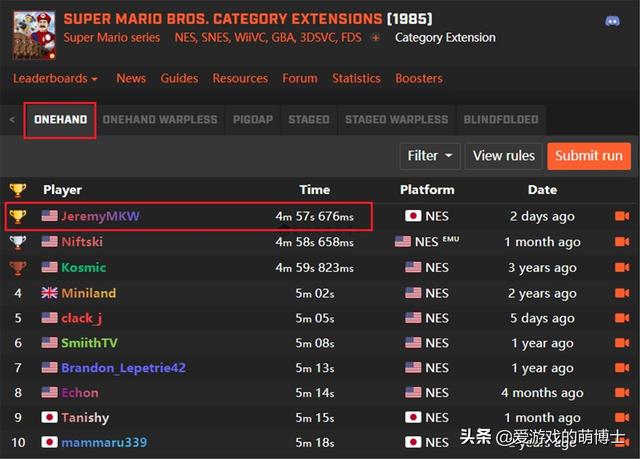Open the Filter dropdown
The height and width of the screenshot is (459, 640).
click(x=430, y=156)
